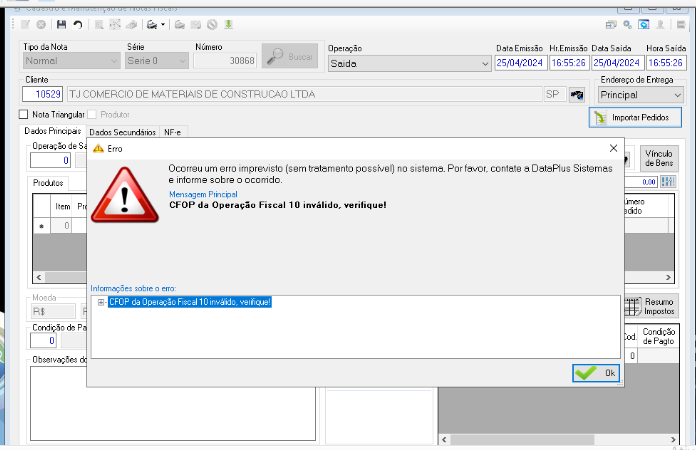Switch to the NF-e tab
The height and width of the screenshot is (450, 697).
tap(172, 132)
